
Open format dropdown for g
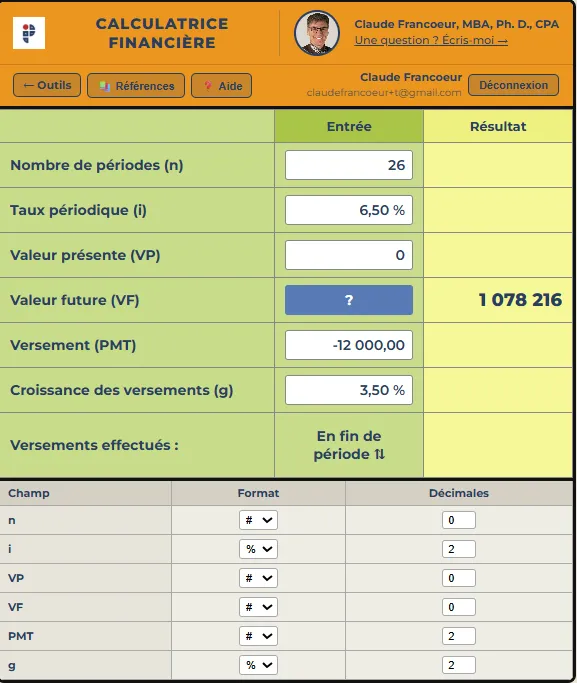coord(258,665)
